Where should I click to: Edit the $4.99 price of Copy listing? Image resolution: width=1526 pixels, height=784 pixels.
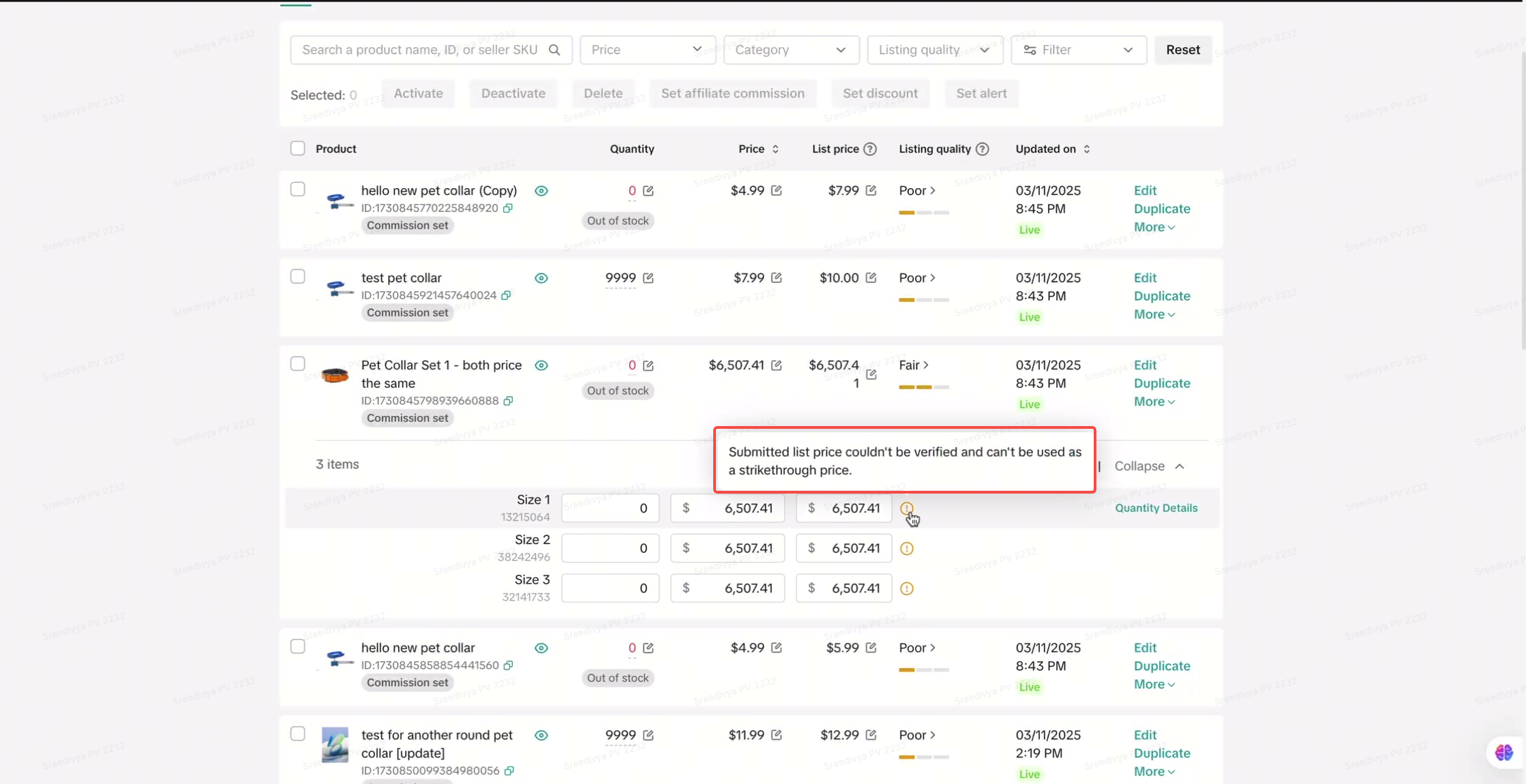pos(777,191)
